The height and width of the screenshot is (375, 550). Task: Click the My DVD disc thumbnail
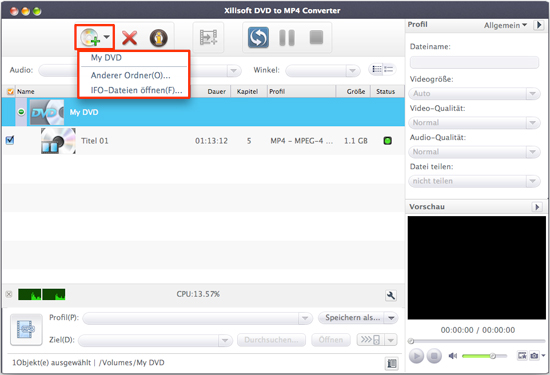(x=47, y=112)
